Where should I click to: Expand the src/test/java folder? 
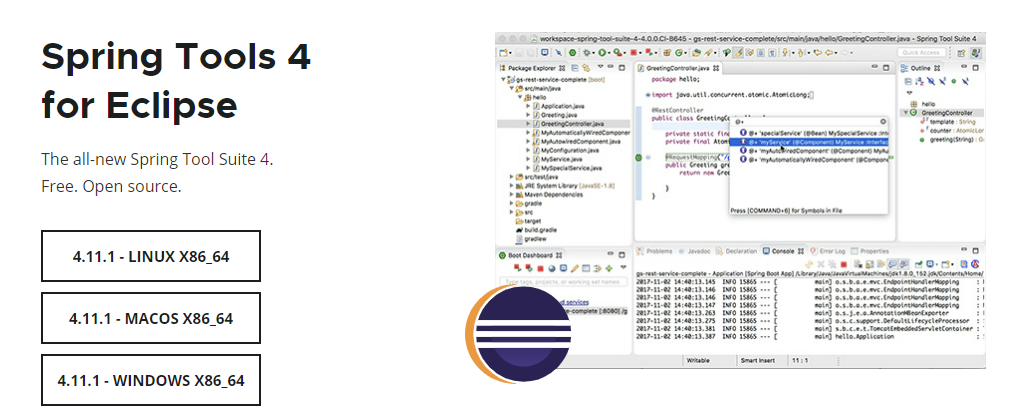pos(512,177)
